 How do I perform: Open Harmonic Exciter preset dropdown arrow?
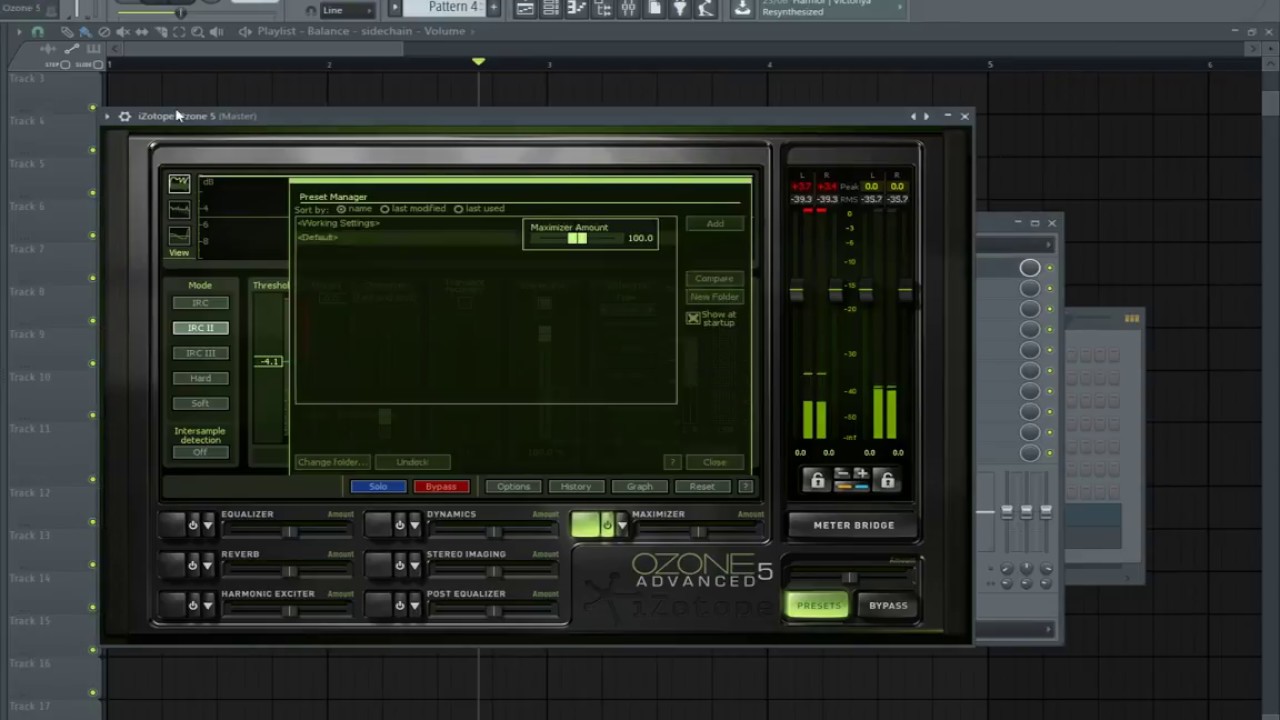click(x=208, y=605)
